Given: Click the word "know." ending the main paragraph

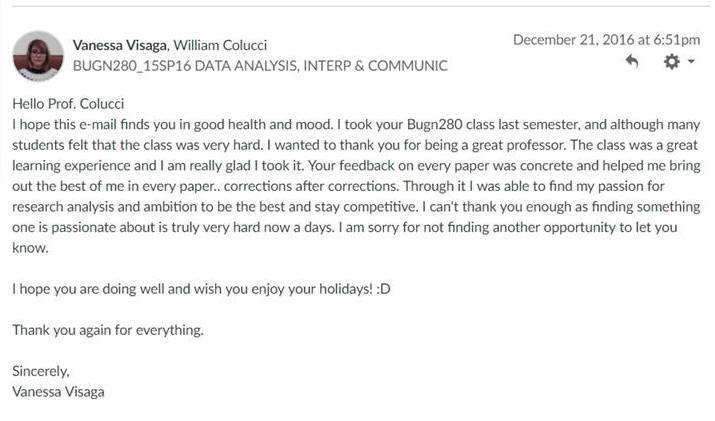Looking at the screenshot, I should tap(30, 247).
